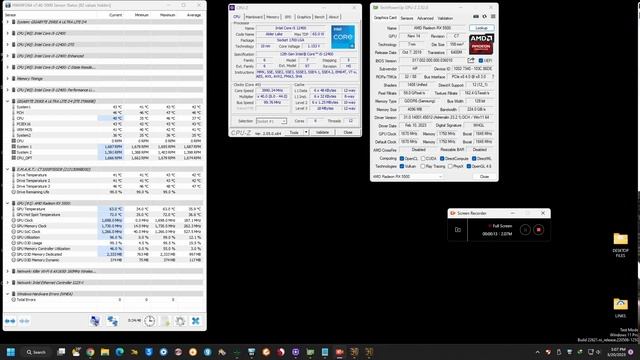
Task: Open HWiNFO sensor settings gear icon
Action: click(x=180, y=321)
